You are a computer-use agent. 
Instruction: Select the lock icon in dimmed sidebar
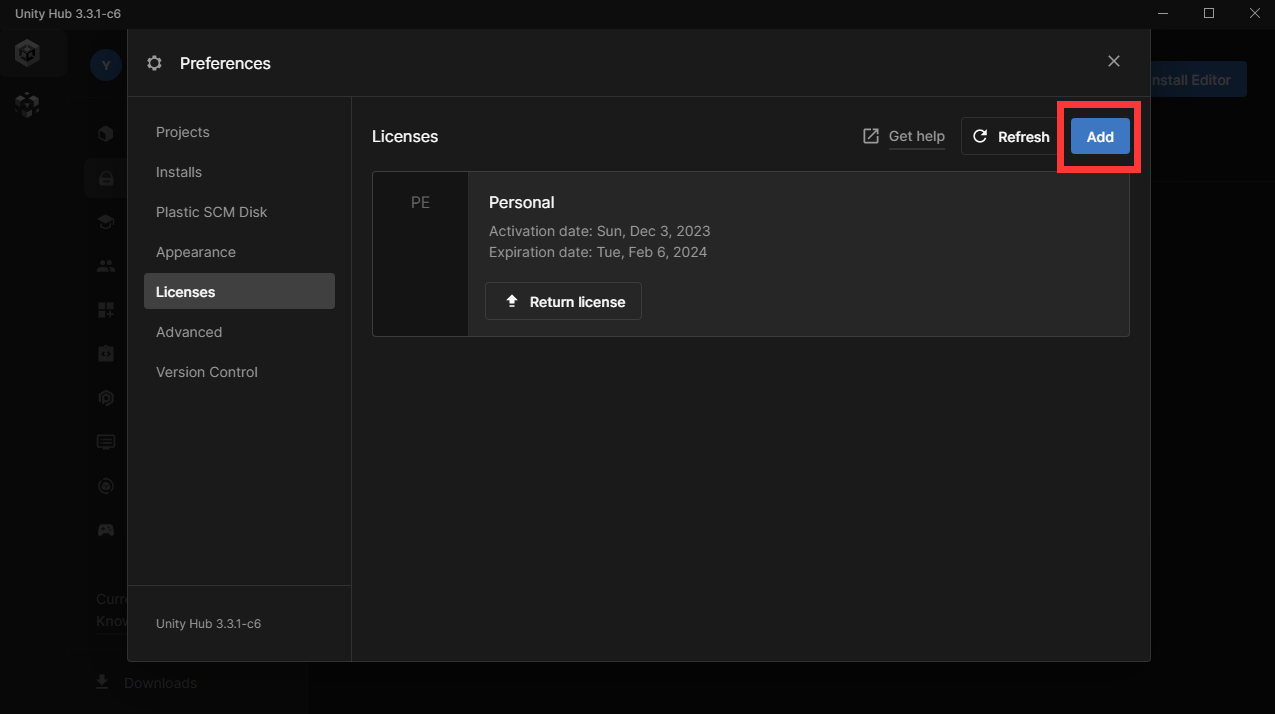coord(105,178)
